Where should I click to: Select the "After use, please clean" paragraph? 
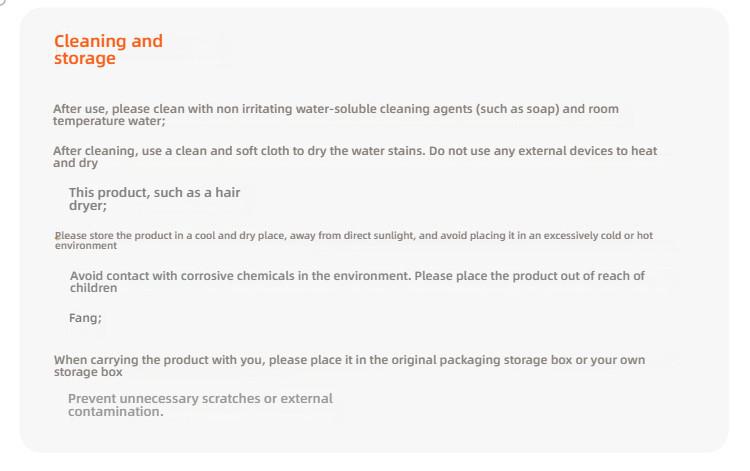tap(336, 114)
